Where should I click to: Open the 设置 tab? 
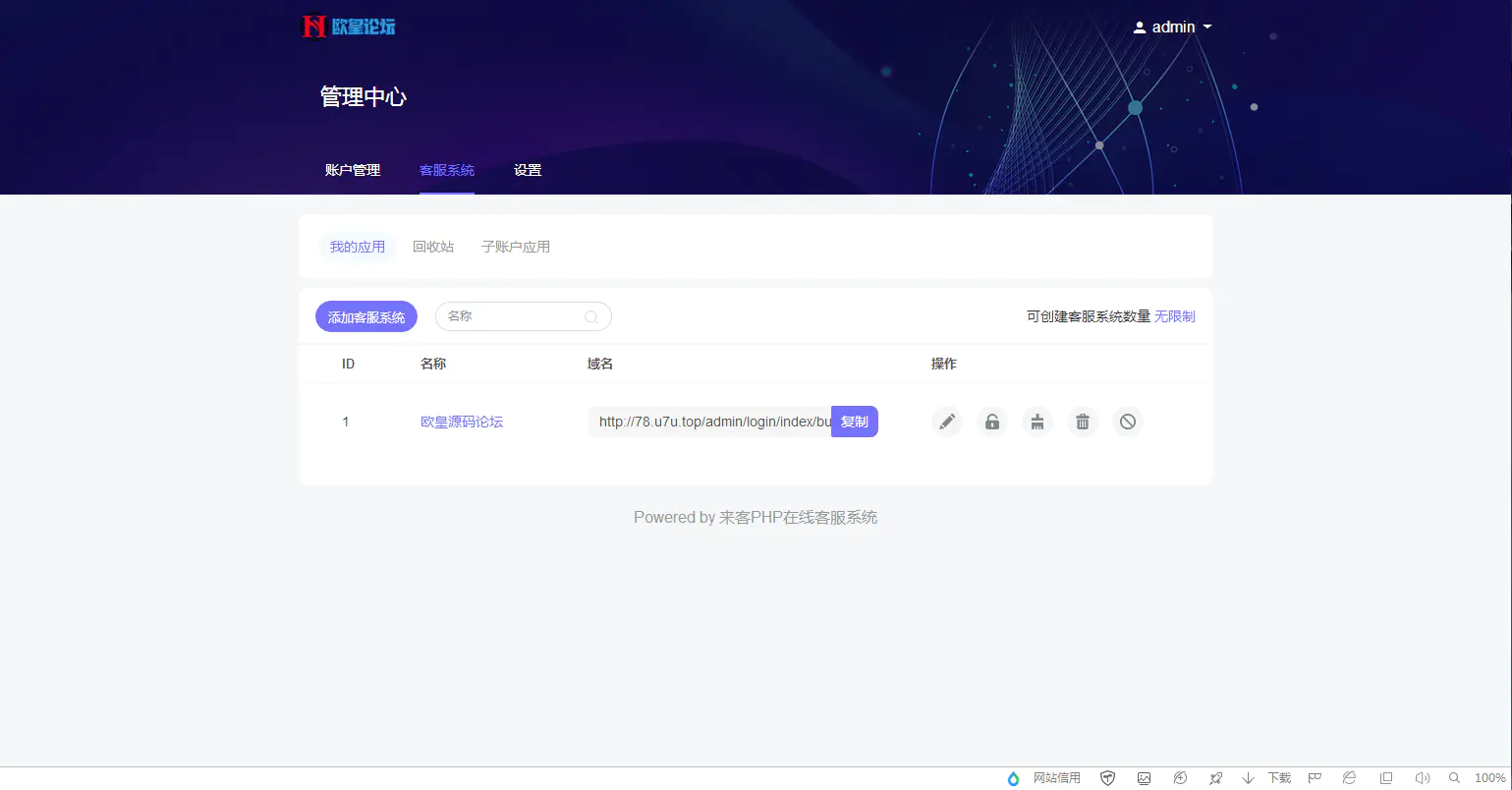click(527, 169)
